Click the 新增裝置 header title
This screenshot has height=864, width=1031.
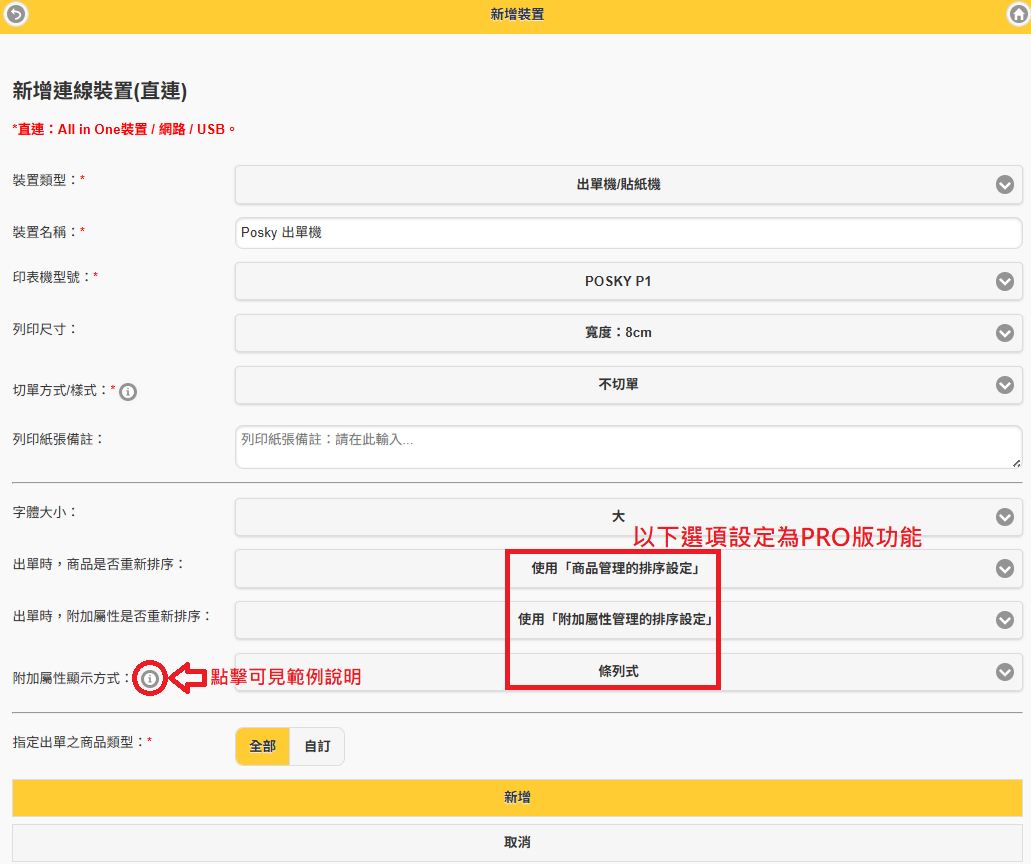(x=517, y=14)
